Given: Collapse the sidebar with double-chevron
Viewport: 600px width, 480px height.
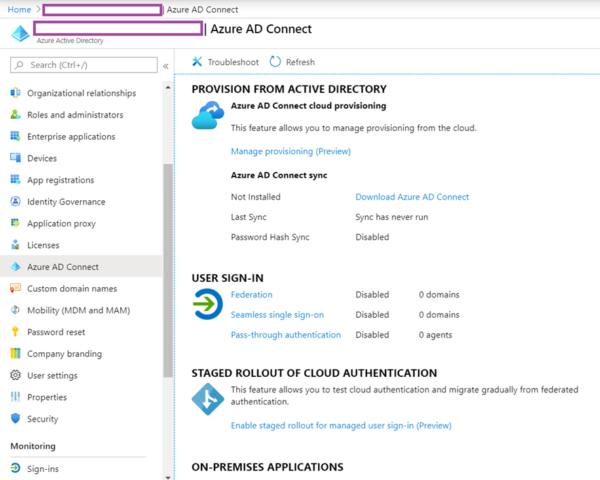Looking at the screenshot, I should [166, 66].
